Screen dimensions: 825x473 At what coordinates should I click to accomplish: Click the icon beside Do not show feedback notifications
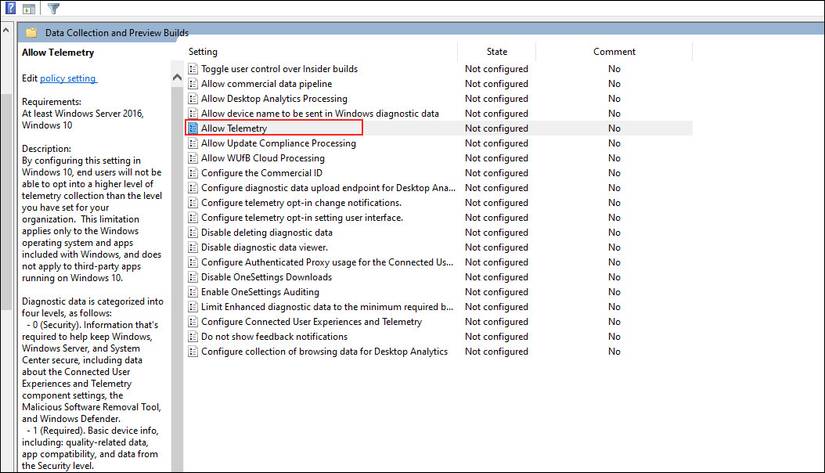tap(193, 336)
